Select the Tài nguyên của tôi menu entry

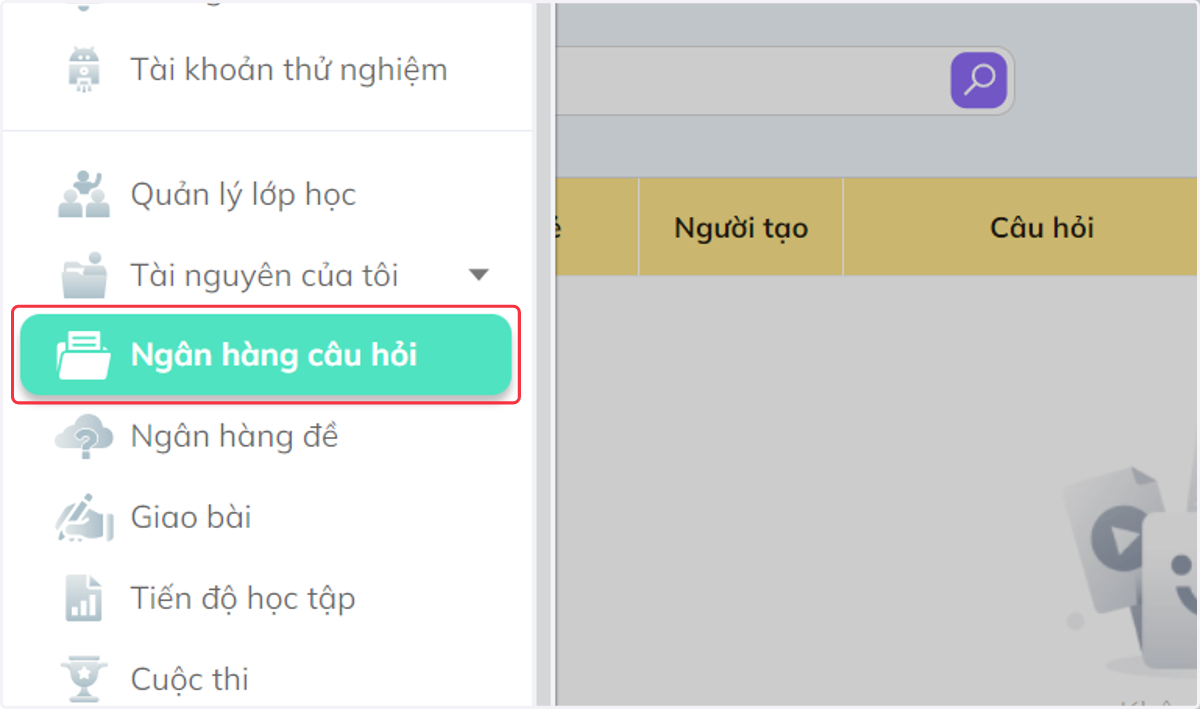(x=266, y=275)
